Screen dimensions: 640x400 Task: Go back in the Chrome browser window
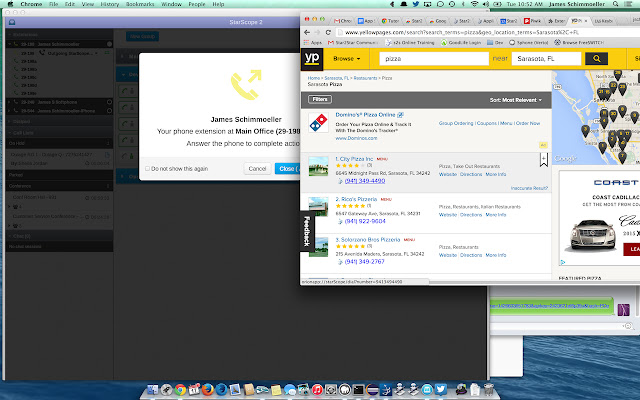tap(307, 32)
